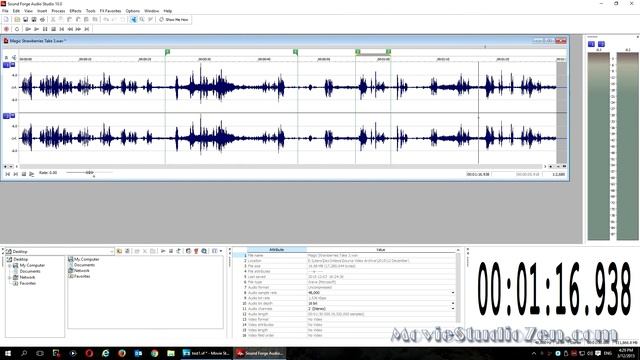Click first green marker flag on ruler
The height and width of the screenshot is (360, 640).
coord(167,52)
